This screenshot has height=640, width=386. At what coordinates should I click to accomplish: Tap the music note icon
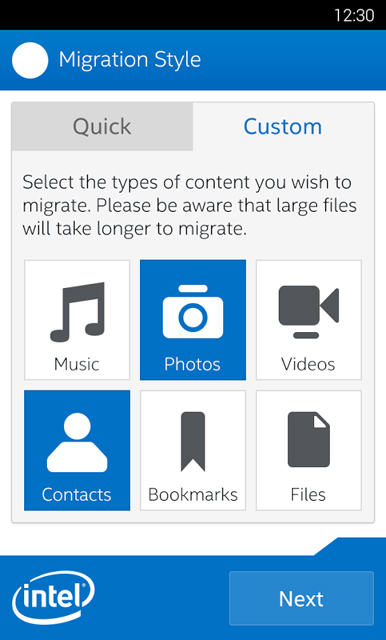[x=77, y=312]
